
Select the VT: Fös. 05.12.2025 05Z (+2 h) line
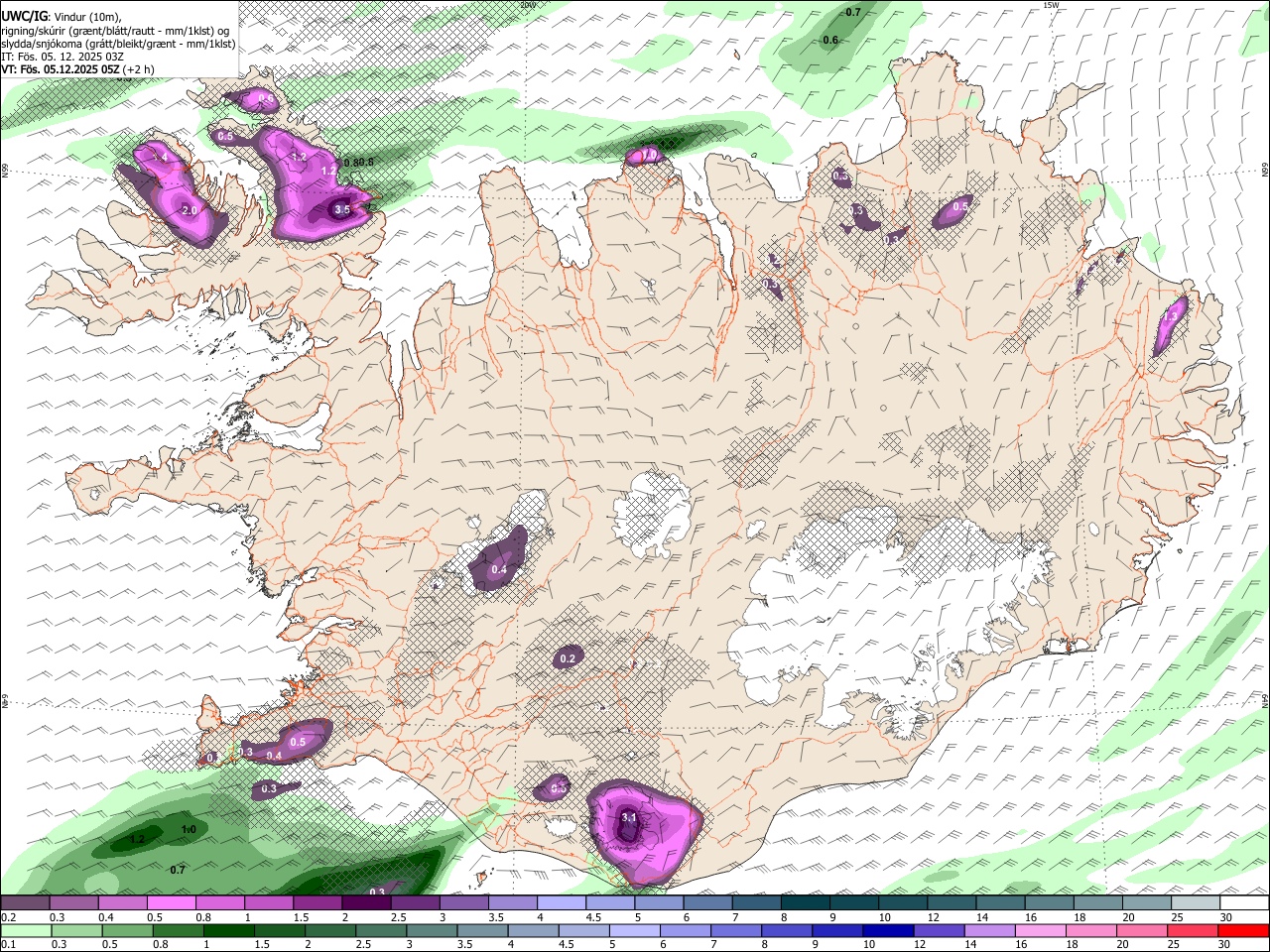[x=77, y=69]
